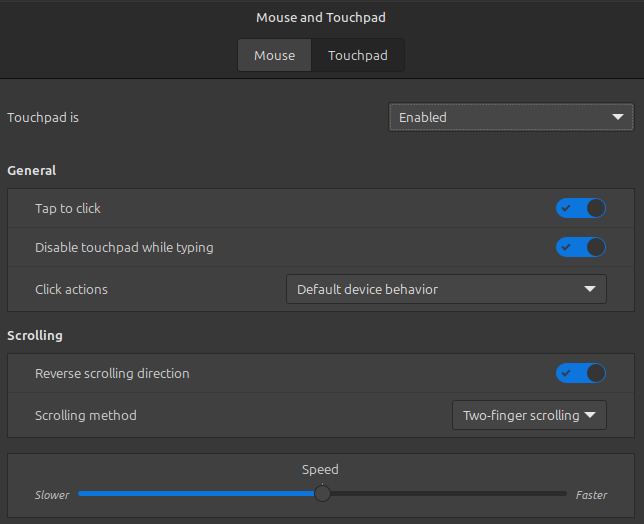644x524 pixels.
Task: Click the Slower label by the slider
Action: [x=52, y=495]
